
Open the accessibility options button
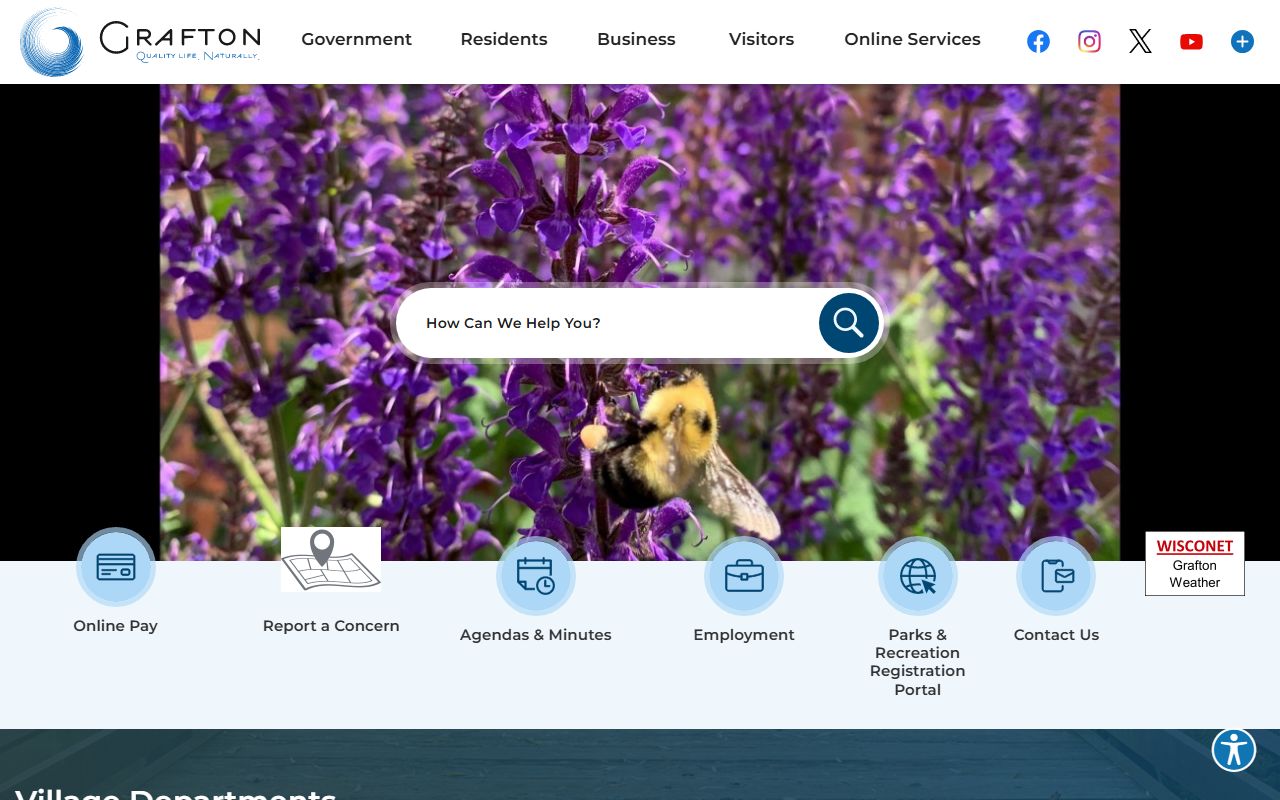1233,749
